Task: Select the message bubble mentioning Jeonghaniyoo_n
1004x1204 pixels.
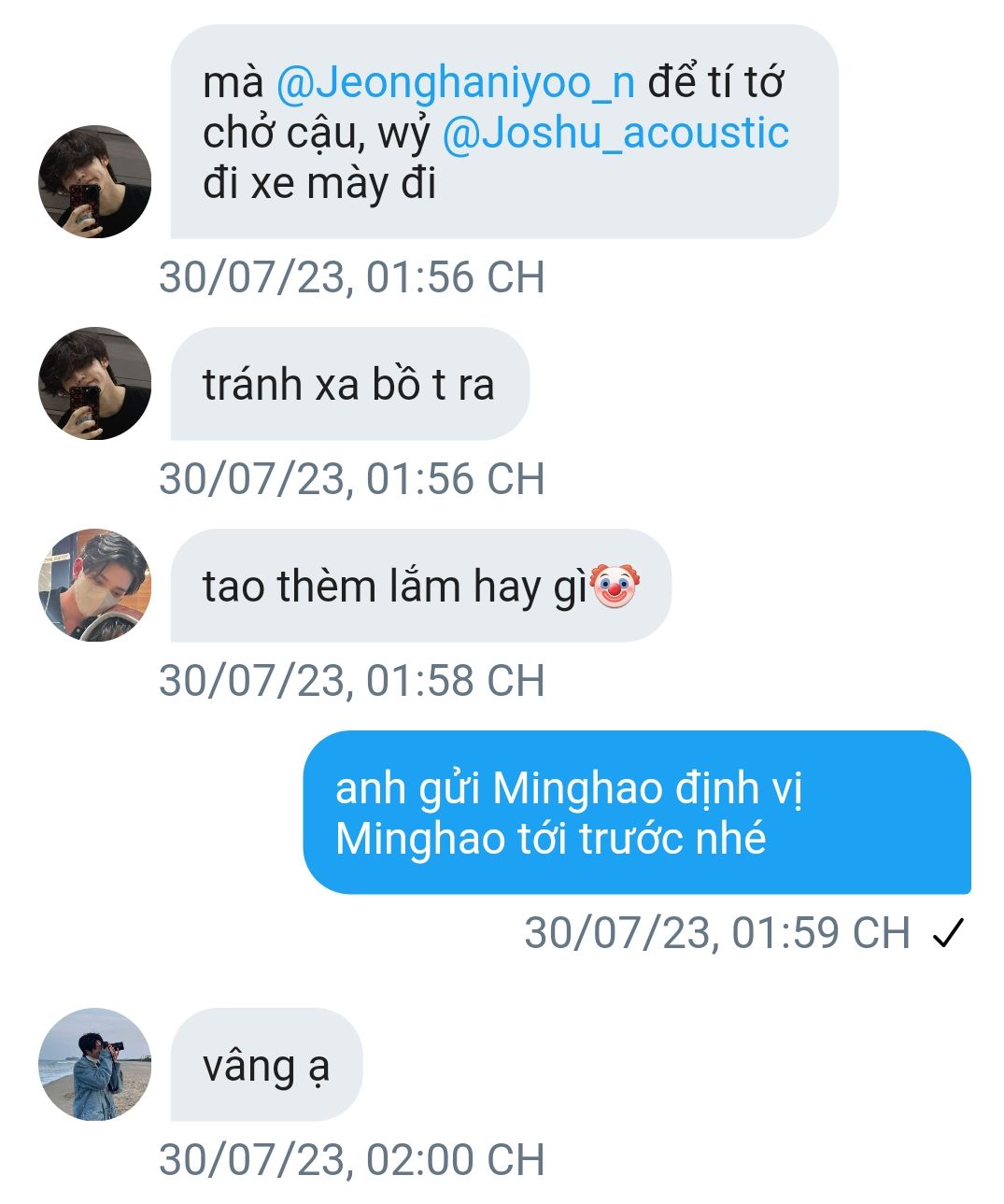Action: pyautogui.click(x=504, y=132)
